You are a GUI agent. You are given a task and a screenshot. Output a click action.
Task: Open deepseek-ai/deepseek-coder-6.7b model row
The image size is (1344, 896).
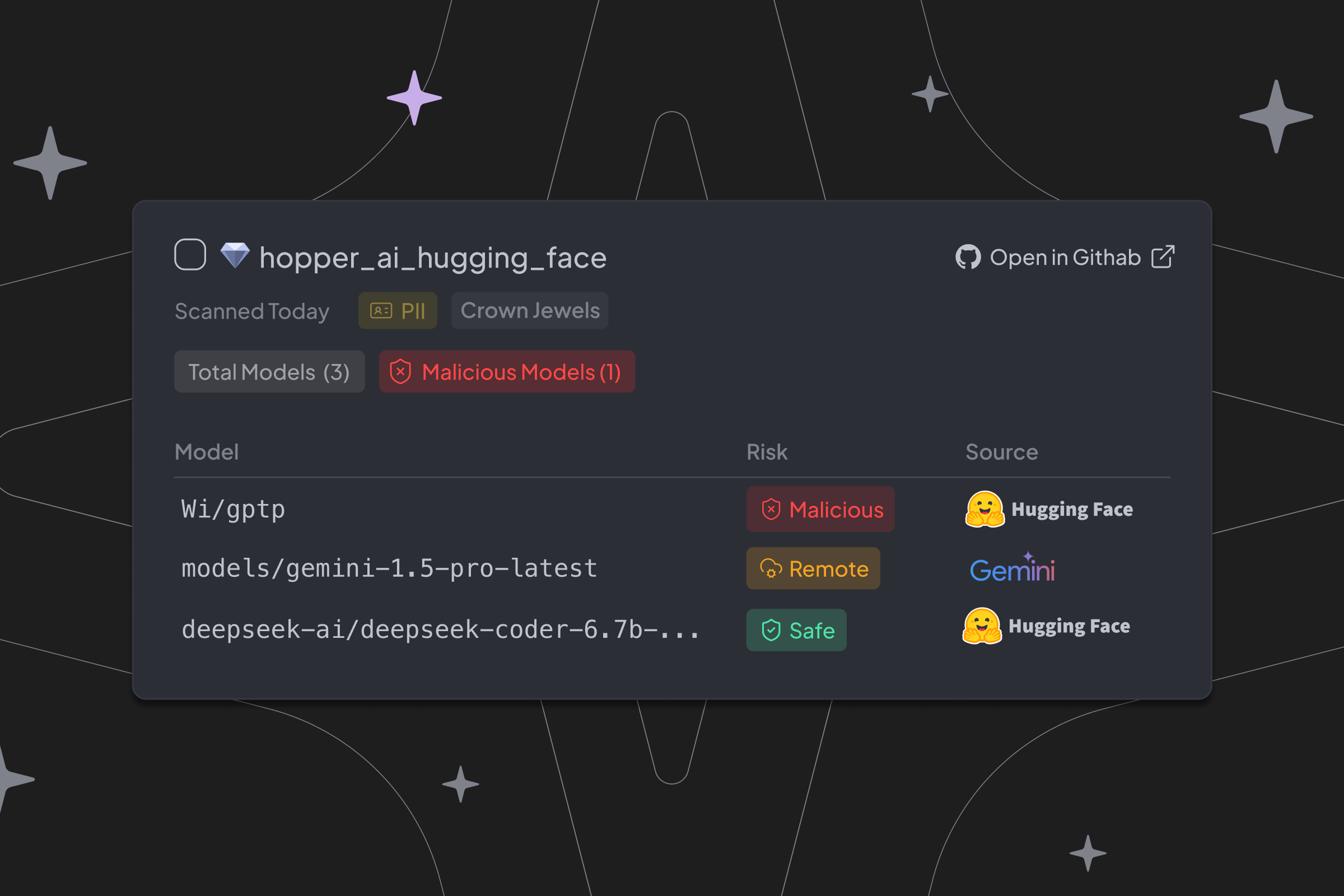(x=672, y=629)
